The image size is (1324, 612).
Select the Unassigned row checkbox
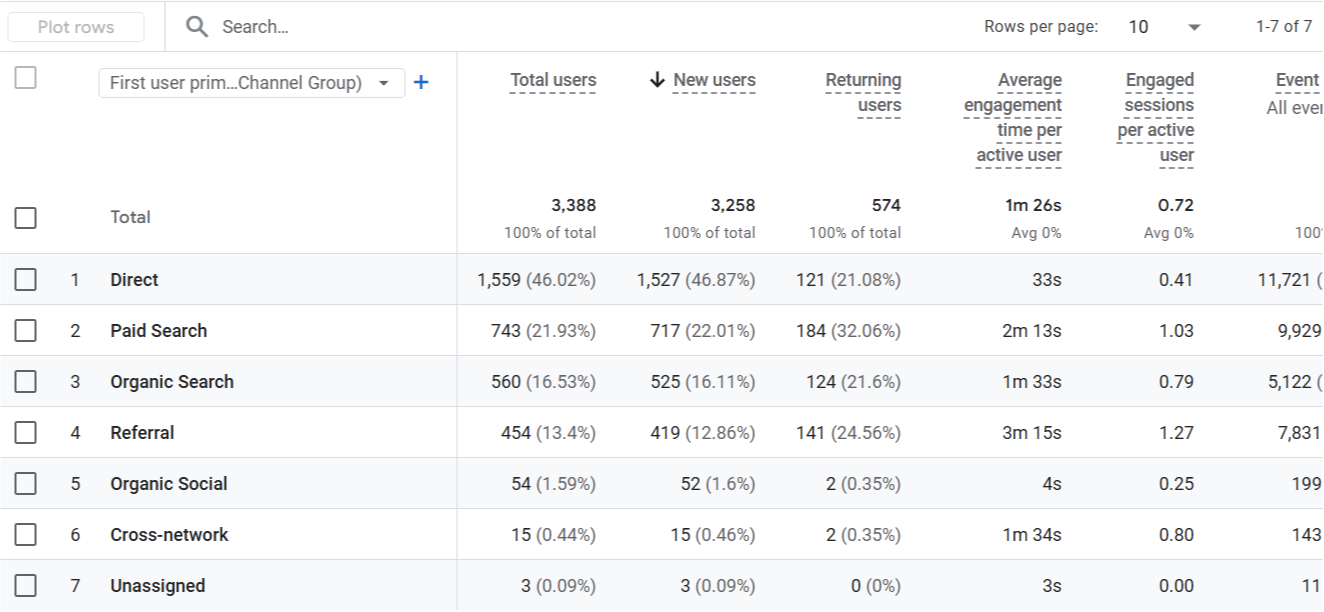coord(26,586)
